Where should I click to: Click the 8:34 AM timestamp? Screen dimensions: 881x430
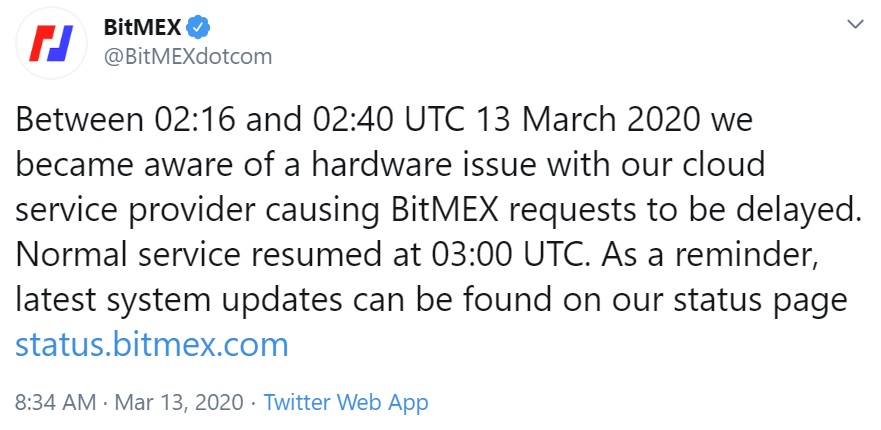(x=55, y=403)
